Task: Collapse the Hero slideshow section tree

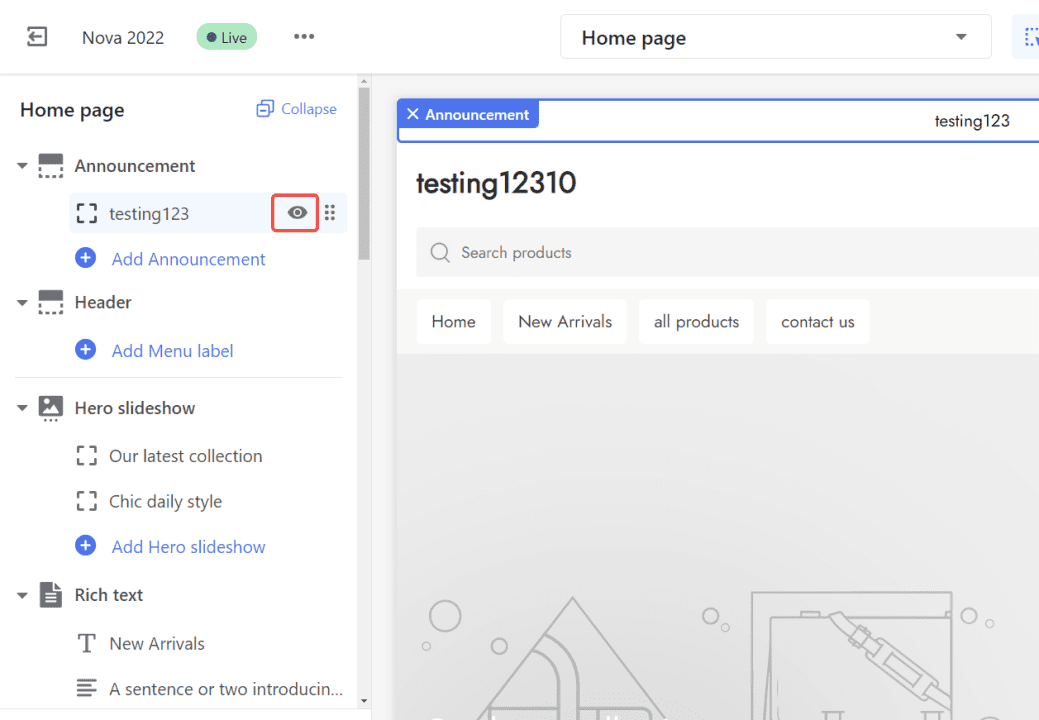Action: pos(23,408)
